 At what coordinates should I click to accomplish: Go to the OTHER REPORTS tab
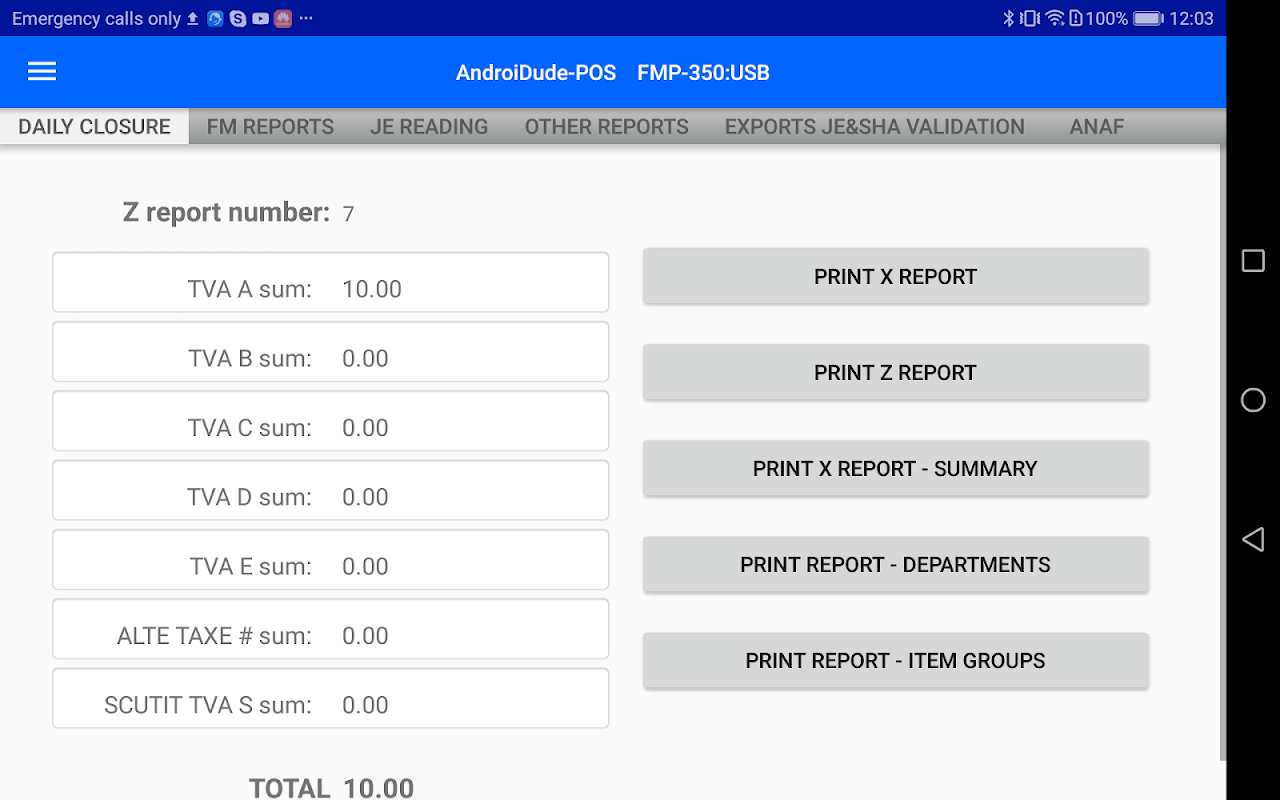607,127
